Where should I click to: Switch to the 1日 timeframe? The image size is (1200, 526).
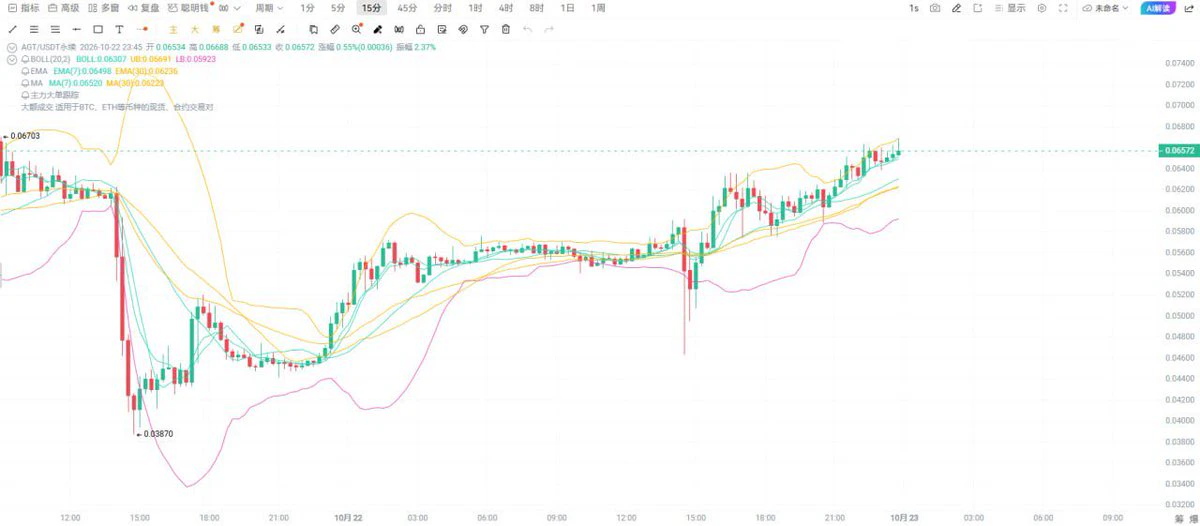(567, 8)
